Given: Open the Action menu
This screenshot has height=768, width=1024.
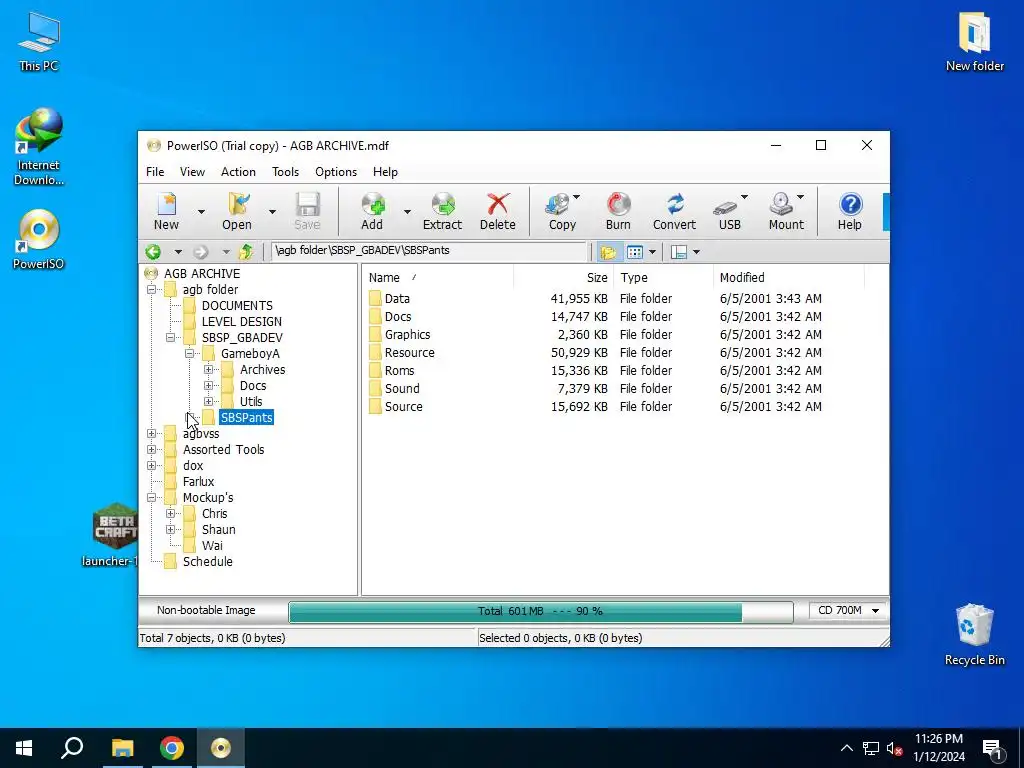Looking at the screenshot, I should [238, 172].
